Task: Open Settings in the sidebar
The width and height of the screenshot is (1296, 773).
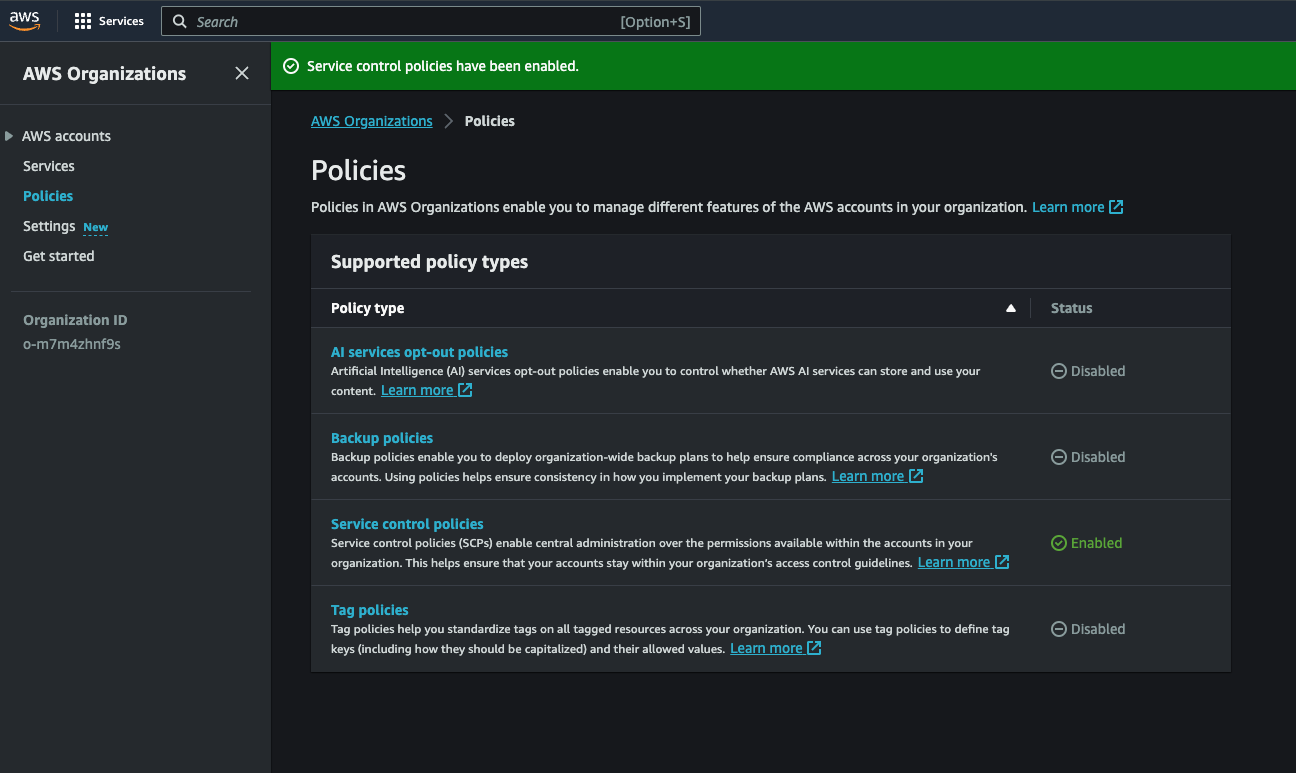Action: 49,226
